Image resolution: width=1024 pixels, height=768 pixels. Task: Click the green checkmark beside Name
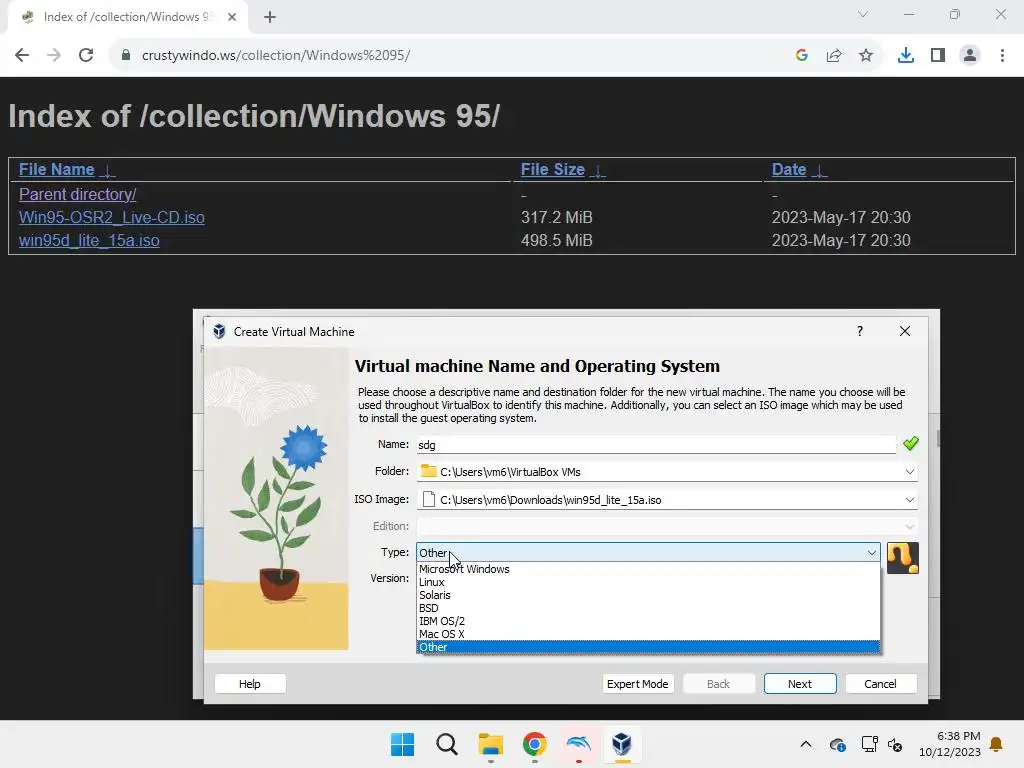pyautogui.click(x=910, y=444)
